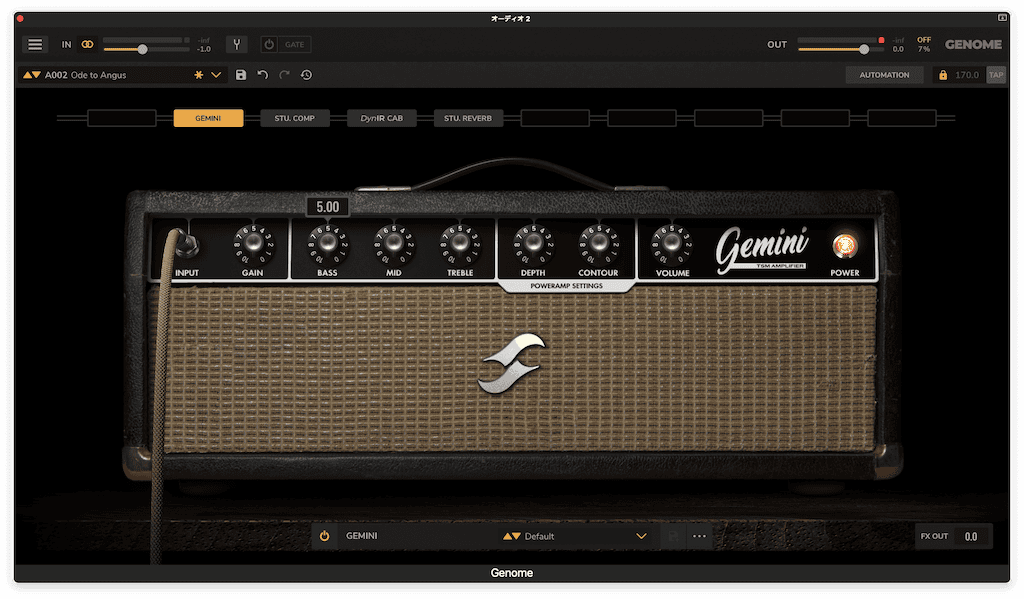Click the output level value 0.0
The width and height of the screenshot is (1024, 599).
coord(899,49)
